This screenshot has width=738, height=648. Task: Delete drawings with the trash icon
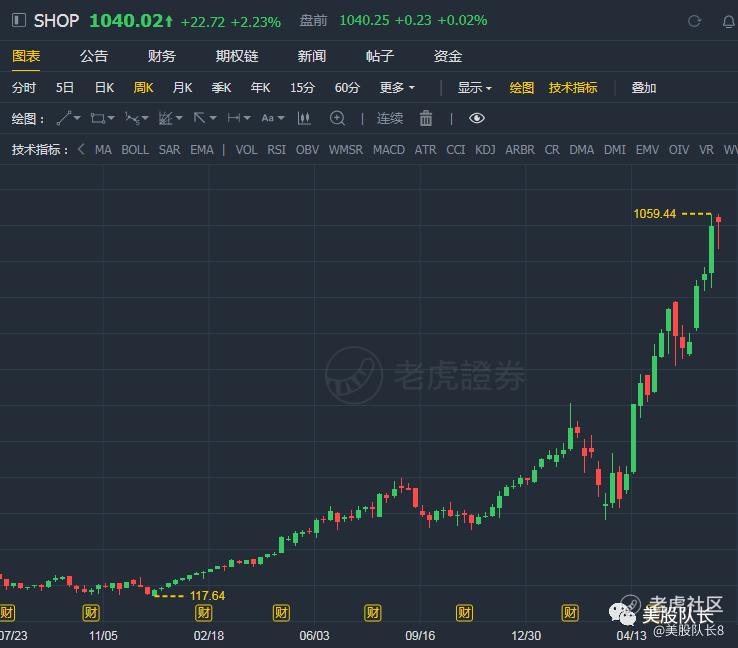[425, 118]
